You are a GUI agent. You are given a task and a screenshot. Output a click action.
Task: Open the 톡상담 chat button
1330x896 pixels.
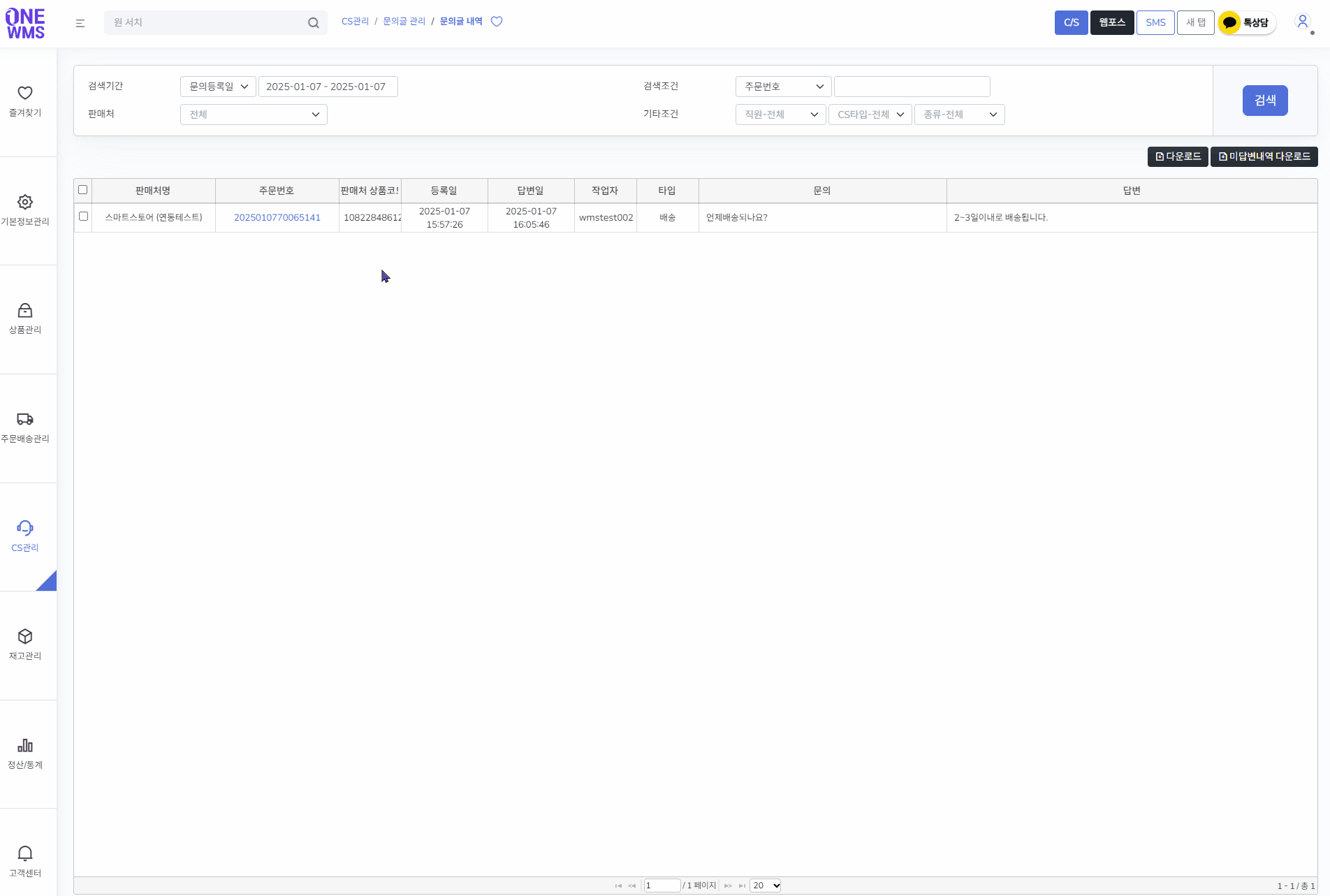point(1248,22)
